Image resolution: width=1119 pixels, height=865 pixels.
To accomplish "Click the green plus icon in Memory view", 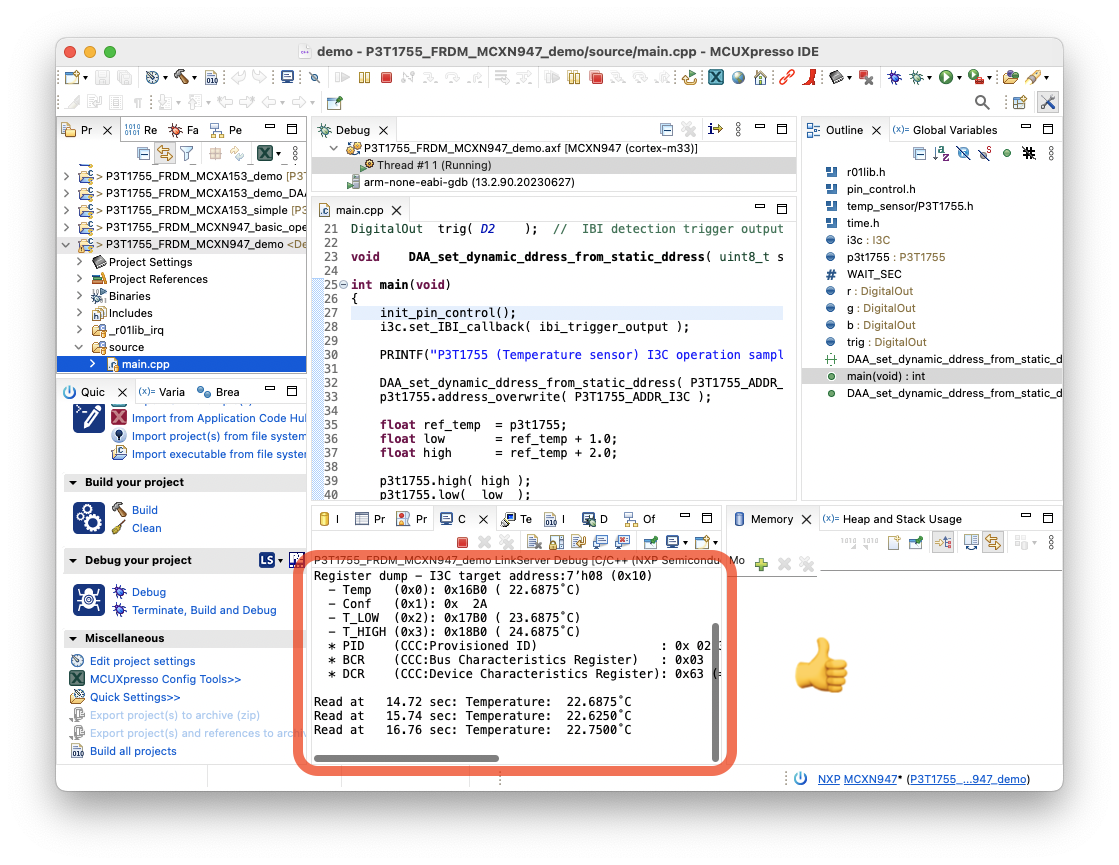I will pyautogui.click(x=761, y=565).
